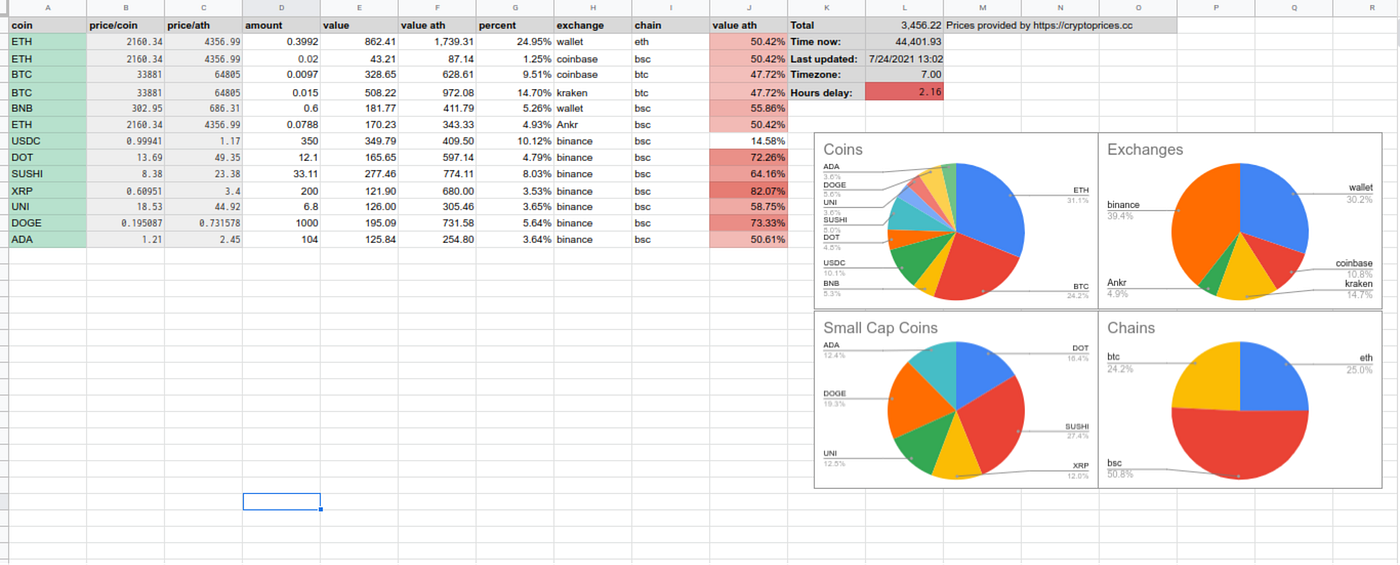Select the total value 3,456.22 cell

coord(904,25)
